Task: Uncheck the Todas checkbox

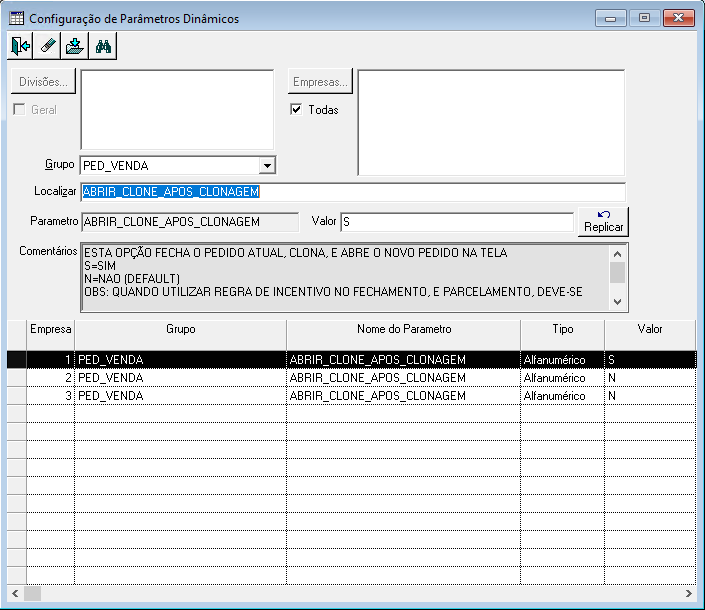Action: [296, 109]
